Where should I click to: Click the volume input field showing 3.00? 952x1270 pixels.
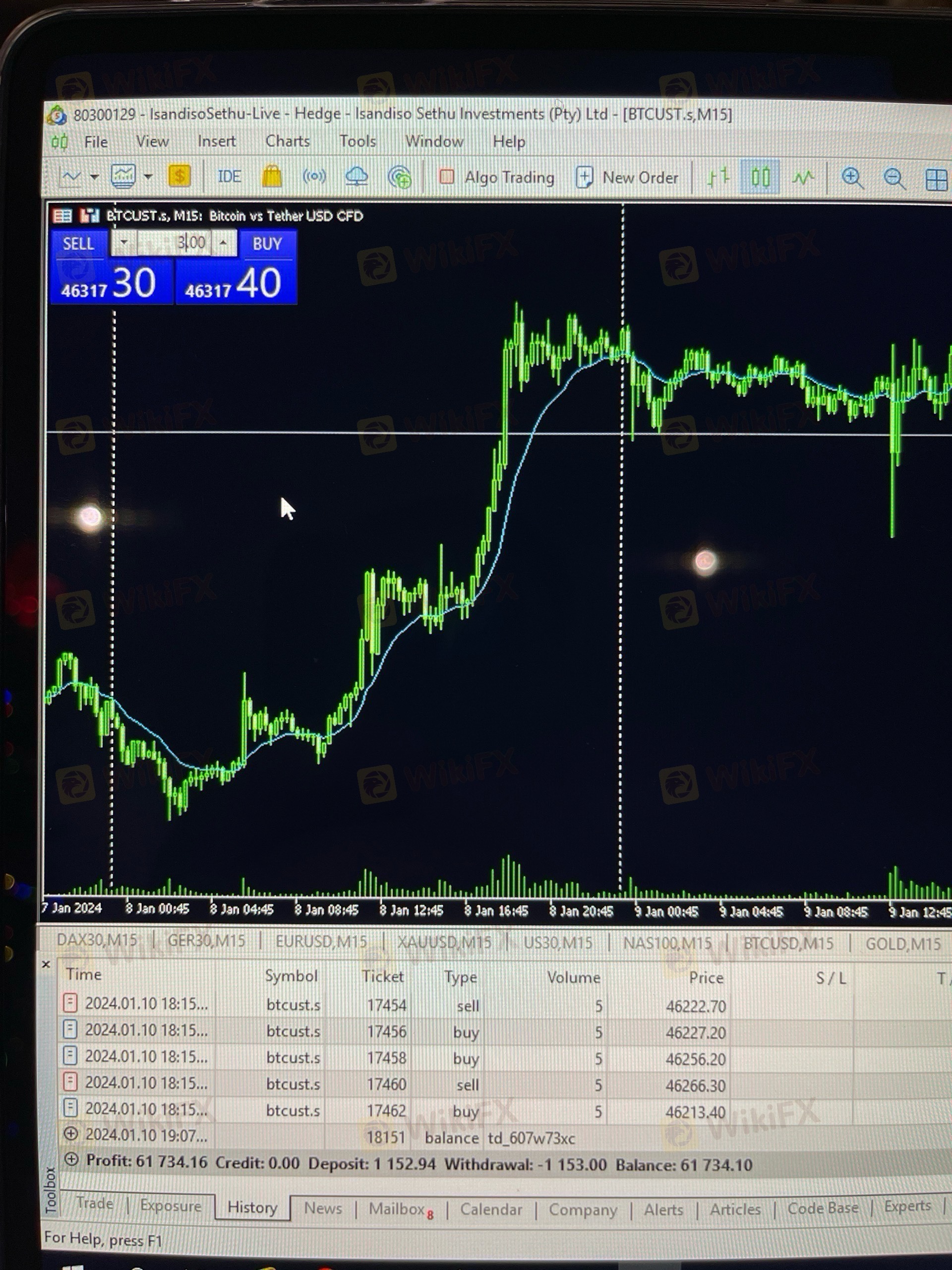tap(174, 243)
